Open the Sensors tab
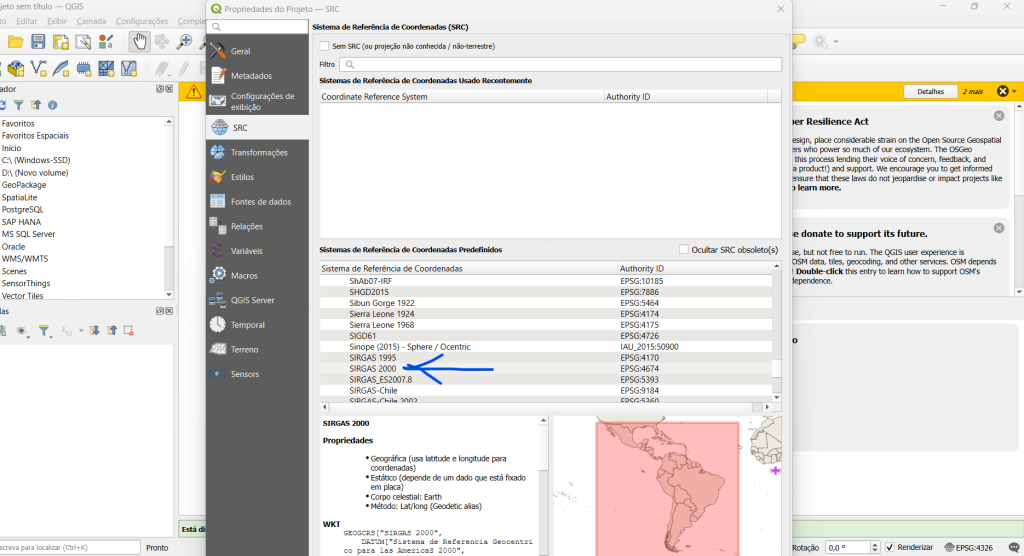Viewport: 1024px width, 556px height. click(257, 374)
